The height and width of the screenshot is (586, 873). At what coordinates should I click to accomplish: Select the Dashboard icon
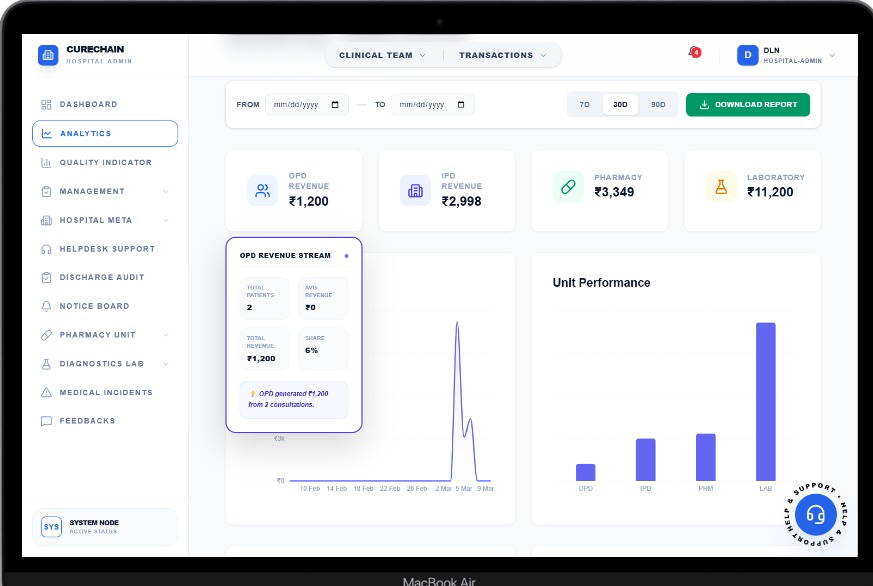46,104
